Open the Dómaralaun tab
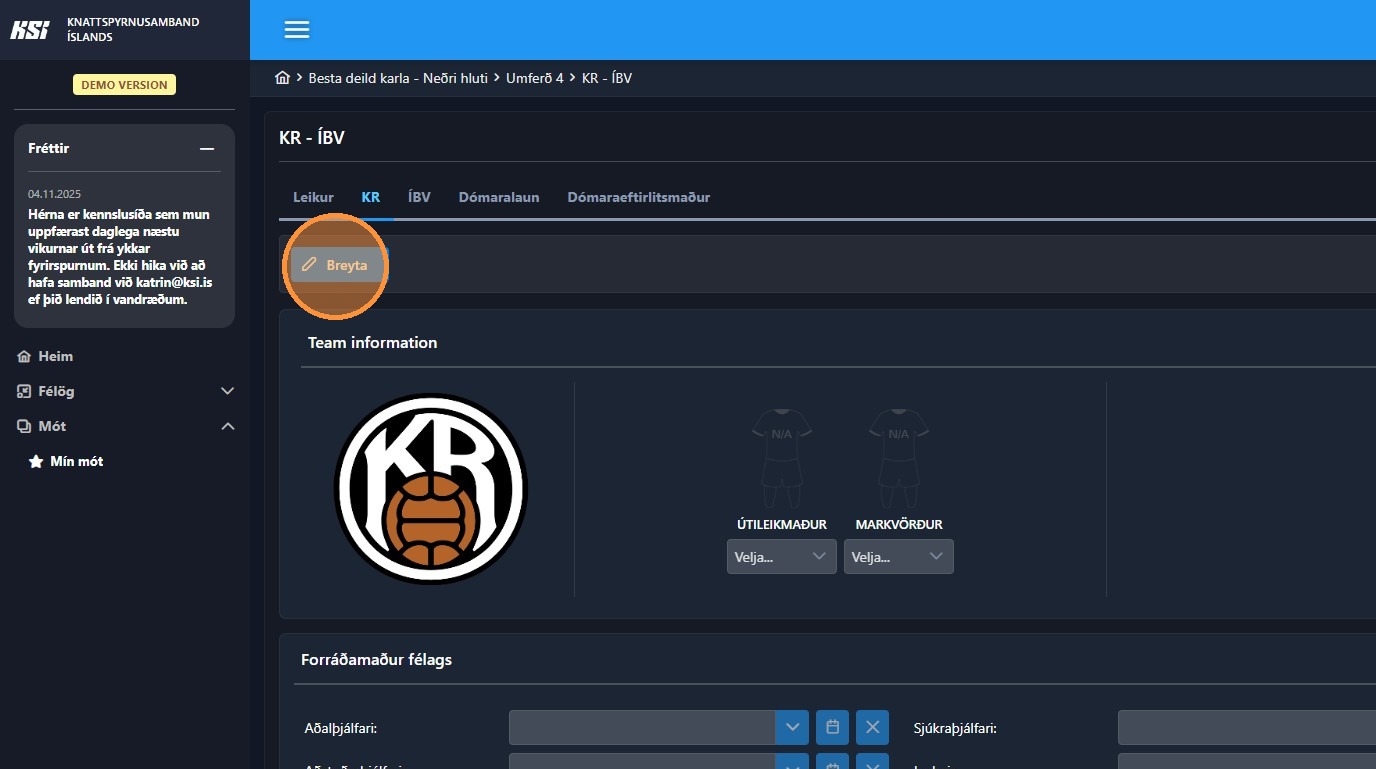1376x769 pixels. pos(499,197)
